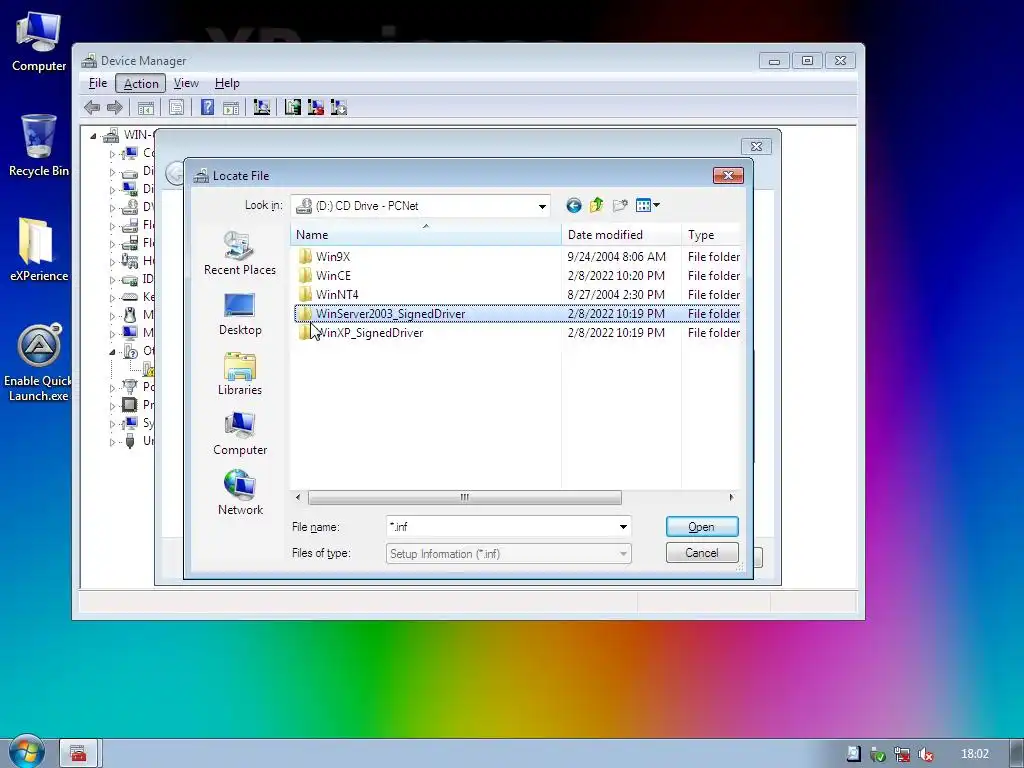
Task: Click the Locate File title bar icon
Action: click(x=201, y=176)
